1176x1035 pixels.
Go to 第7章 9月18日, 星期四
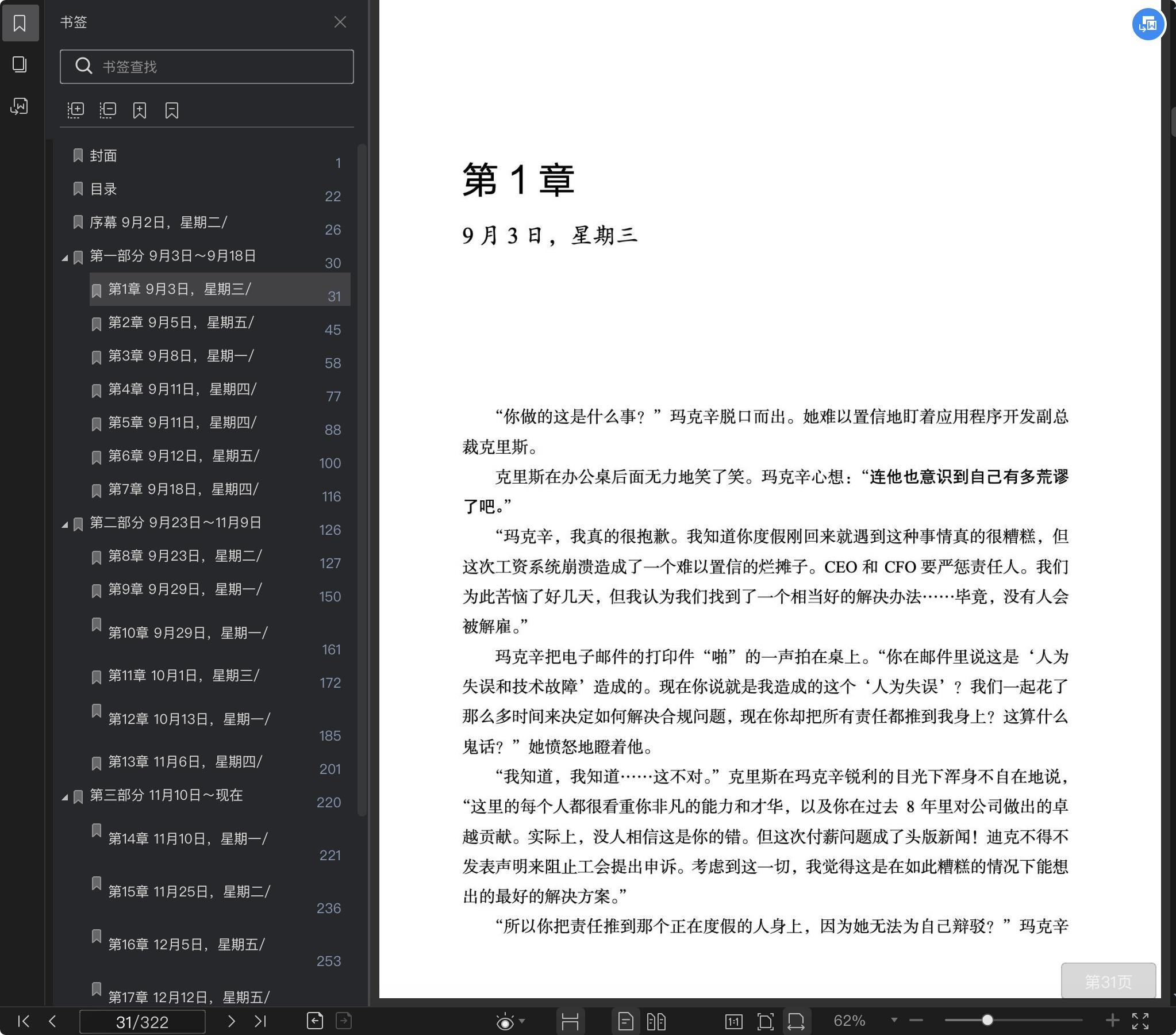point(183,489)
